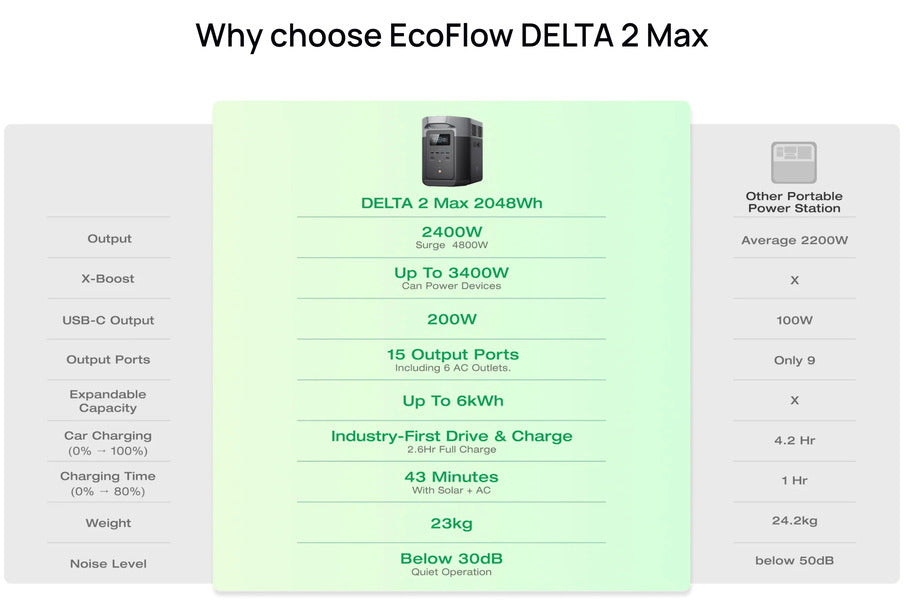The image size is (906, 603).
Task: Click the "Noise Level" row label
Action: [x=108, y=564]
